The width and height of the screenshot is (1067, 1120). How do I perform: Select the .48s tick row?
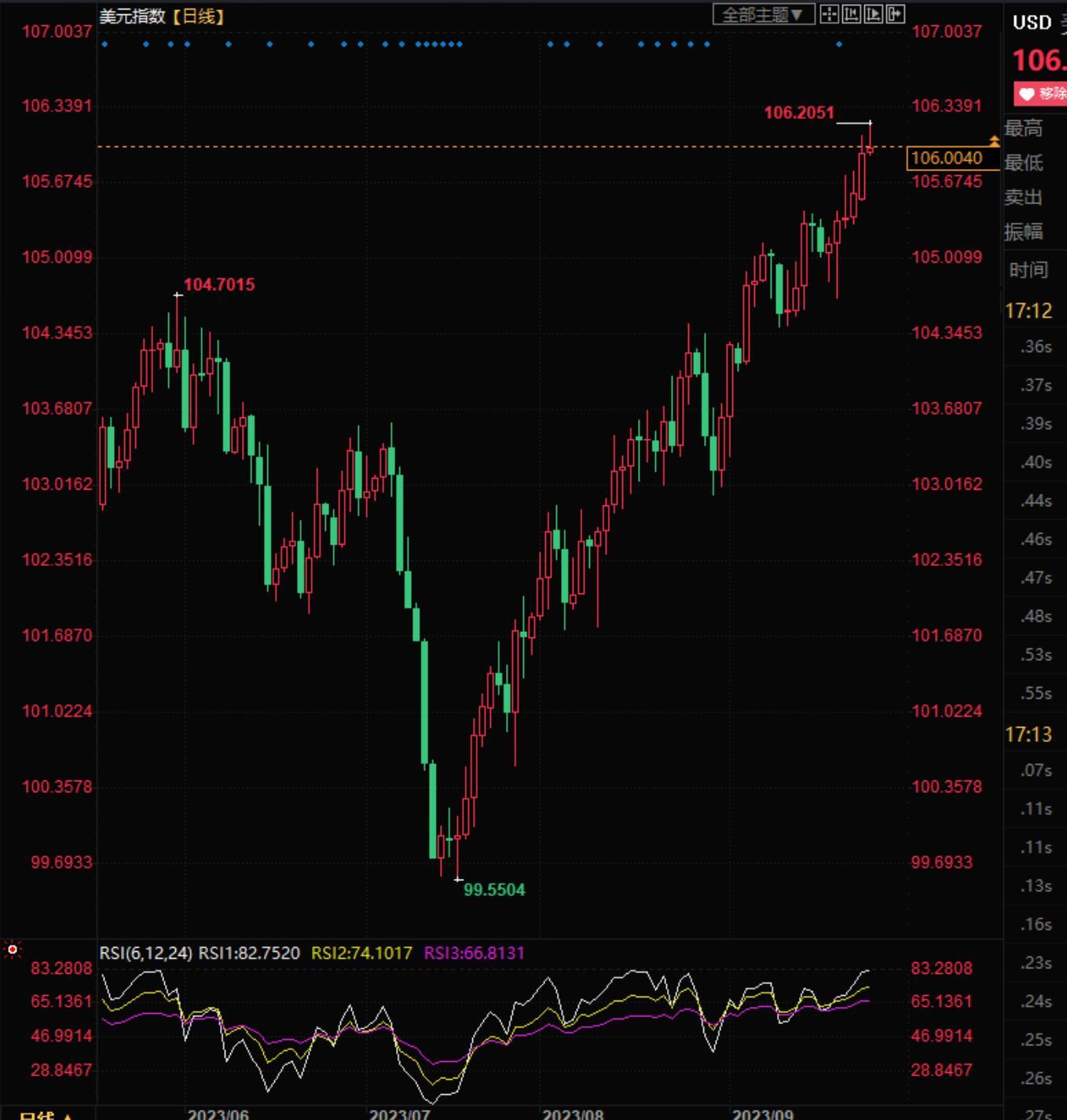click(x=1036, y=616)
